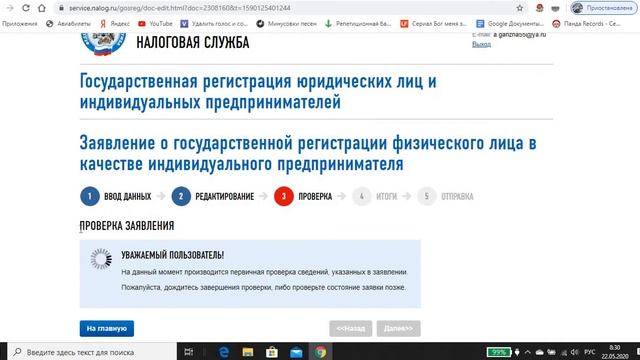The width and height of the screenshot is (640, 360).
Task: Select step 5 Отправка
Action: (445, 196)
